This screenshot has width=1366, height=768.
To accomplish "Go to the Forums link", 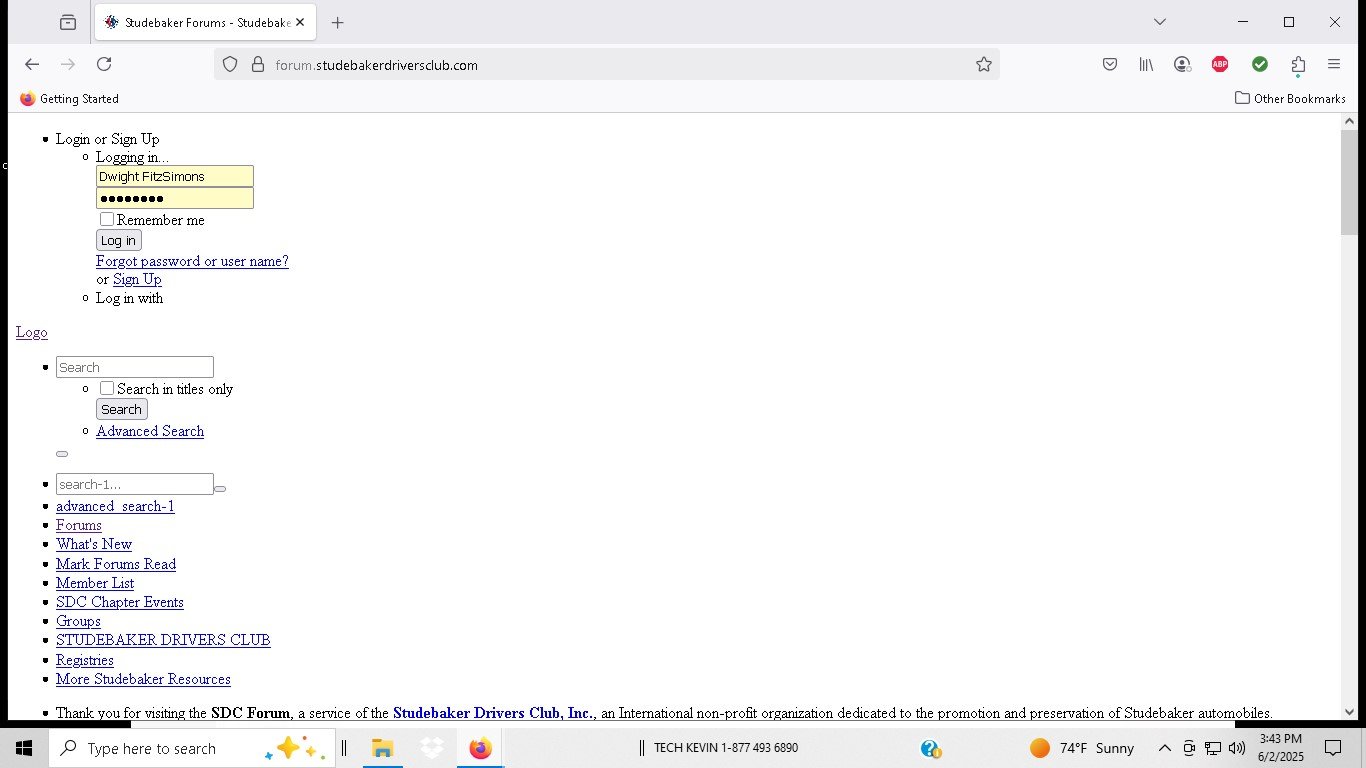I will [x=79, y=525].
